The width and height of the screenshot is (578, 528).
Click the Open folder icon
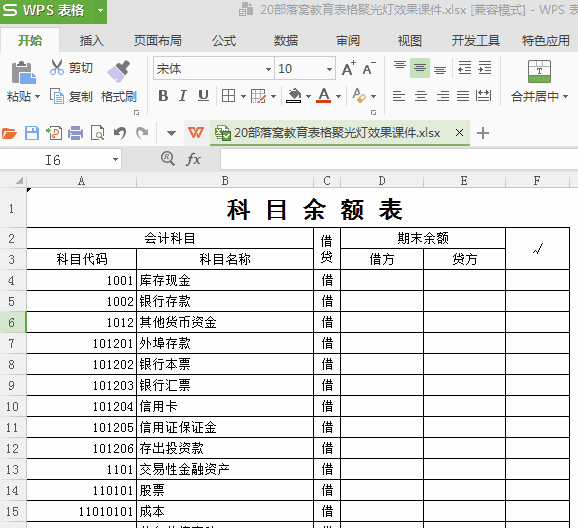(x=10, y=133)
